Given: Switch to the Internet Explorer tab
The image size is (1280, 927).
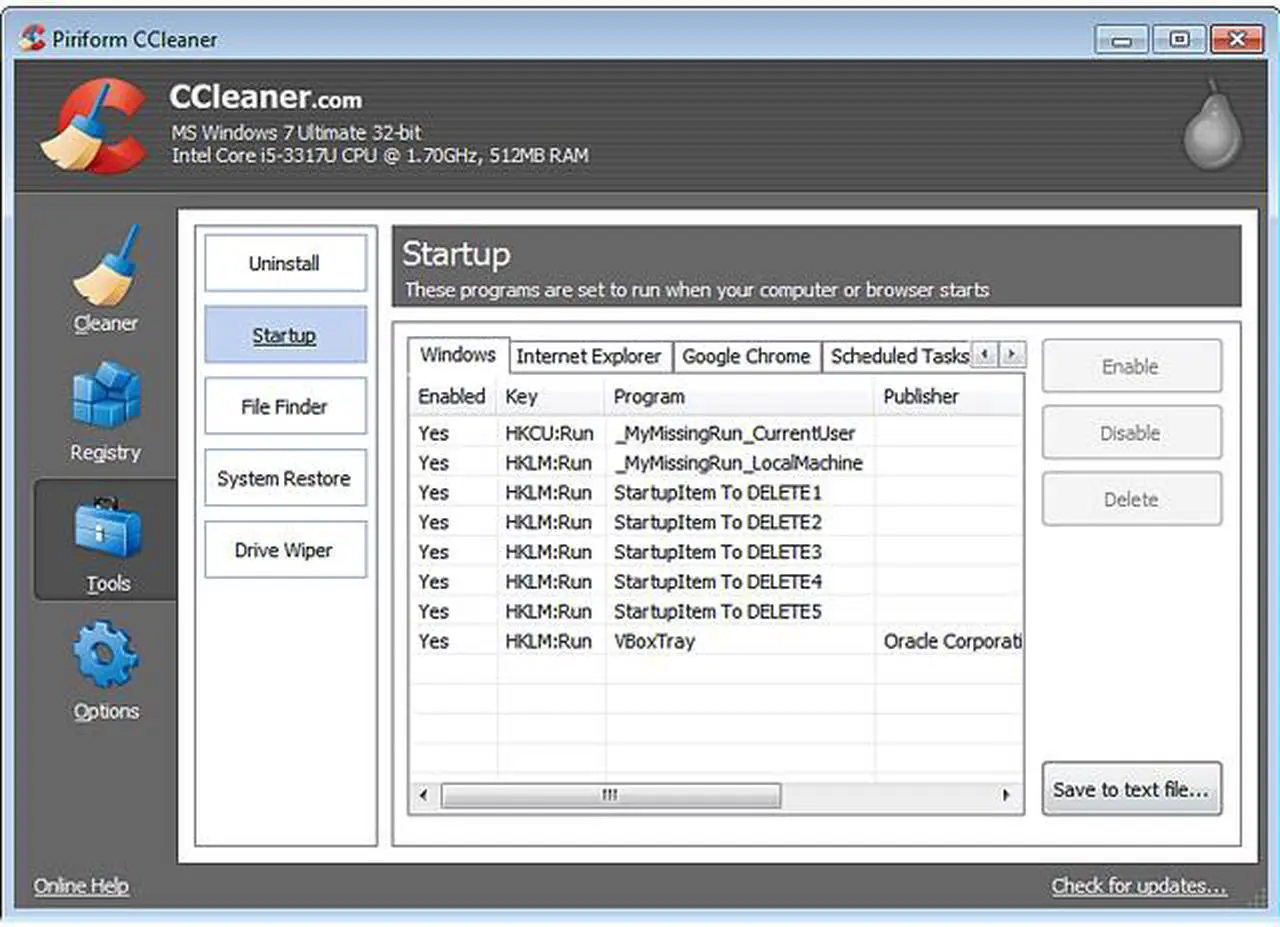Looking at the screenshot, I should tap(588, 356).
